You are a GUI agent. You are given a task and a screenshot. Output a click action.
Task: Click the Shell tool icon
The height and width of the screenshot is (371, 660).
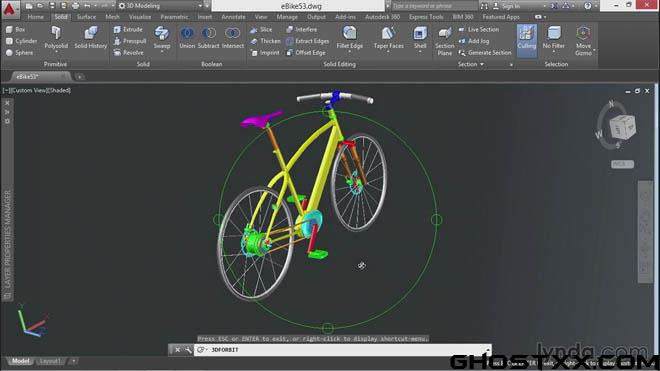tap(420, 38)
